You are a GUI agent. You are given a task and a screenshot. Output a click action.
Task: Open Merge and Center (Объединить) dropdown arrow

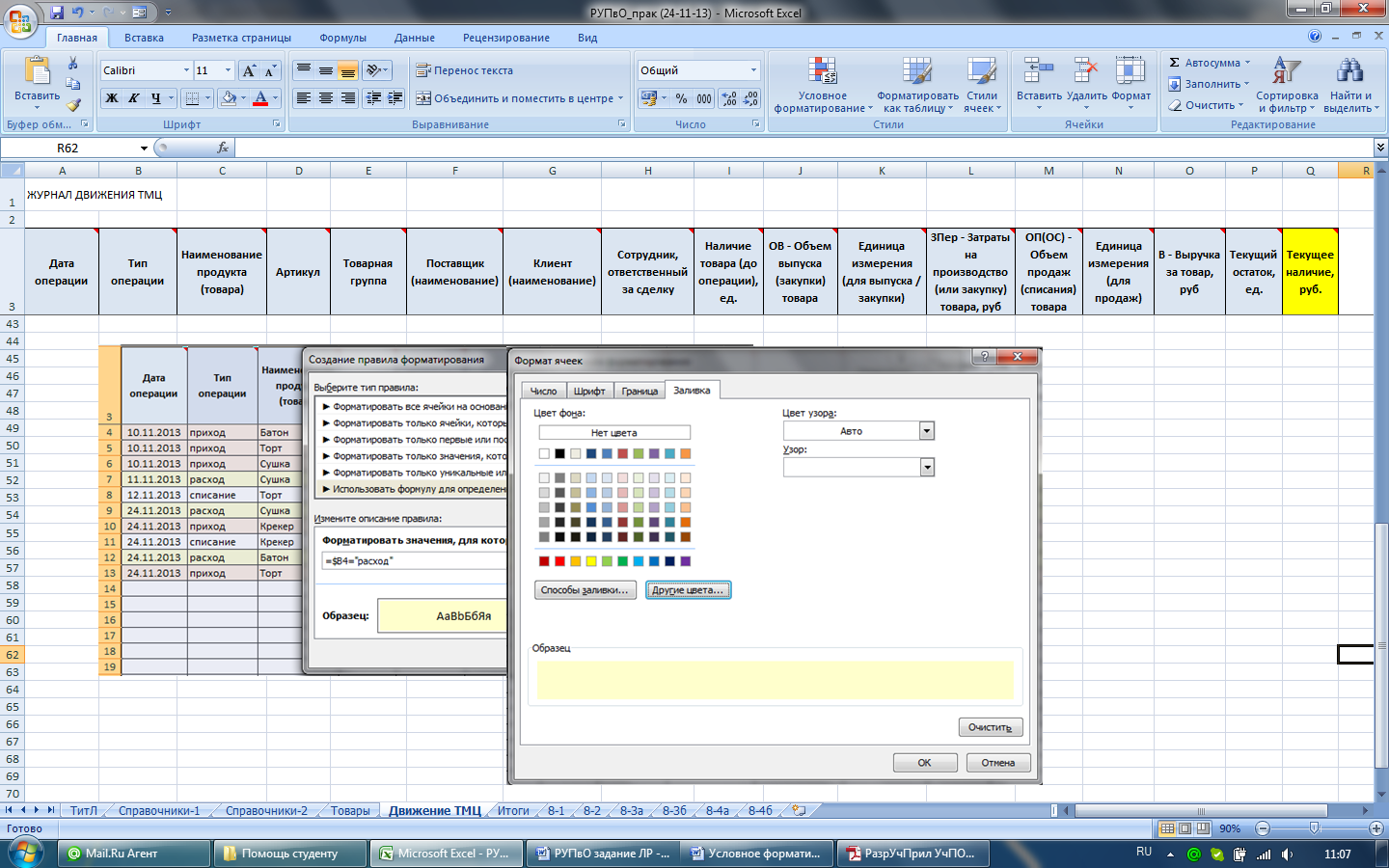point(620,98)
